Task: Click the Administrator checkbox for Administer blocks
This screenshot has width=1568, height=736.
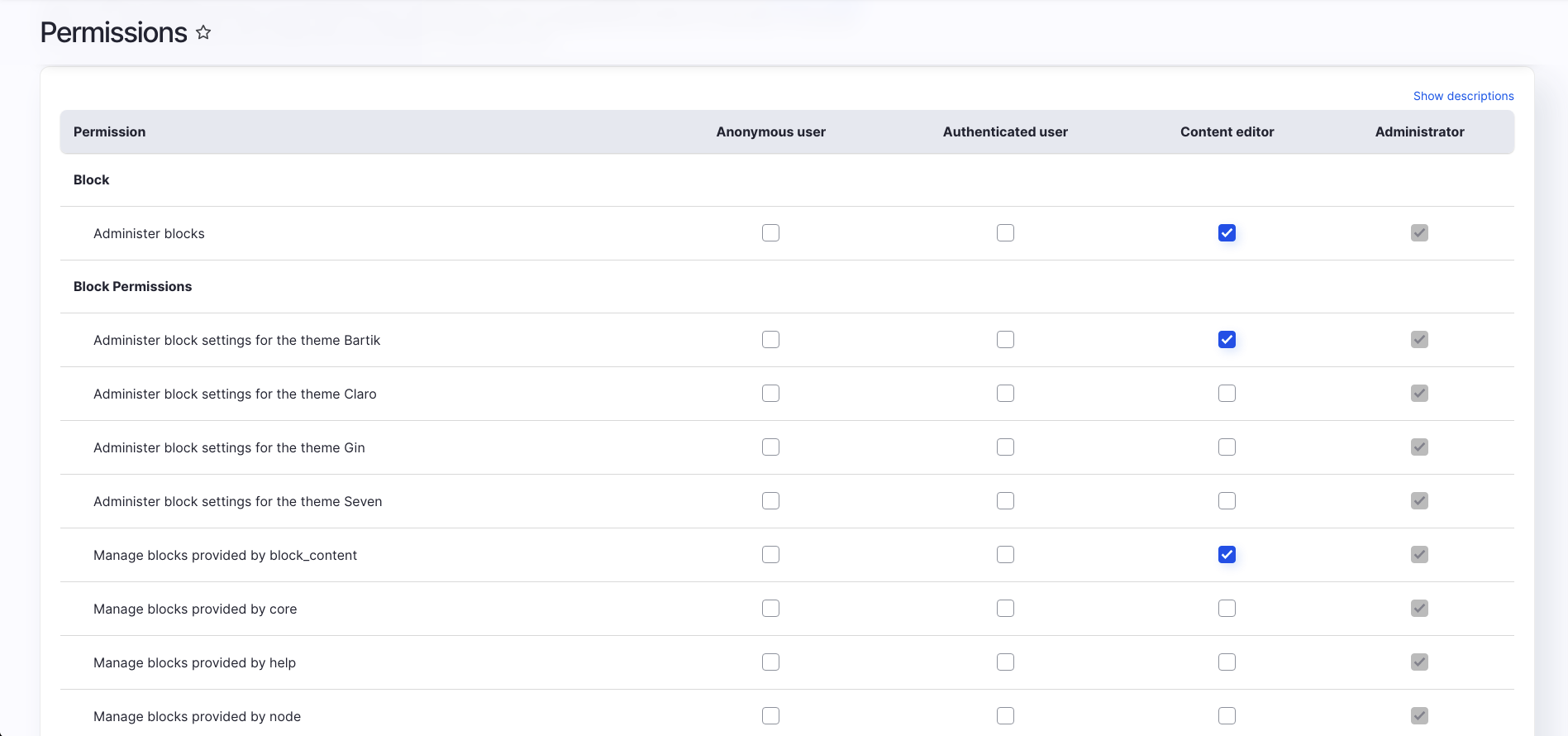Action: (x=1419, y=233)
